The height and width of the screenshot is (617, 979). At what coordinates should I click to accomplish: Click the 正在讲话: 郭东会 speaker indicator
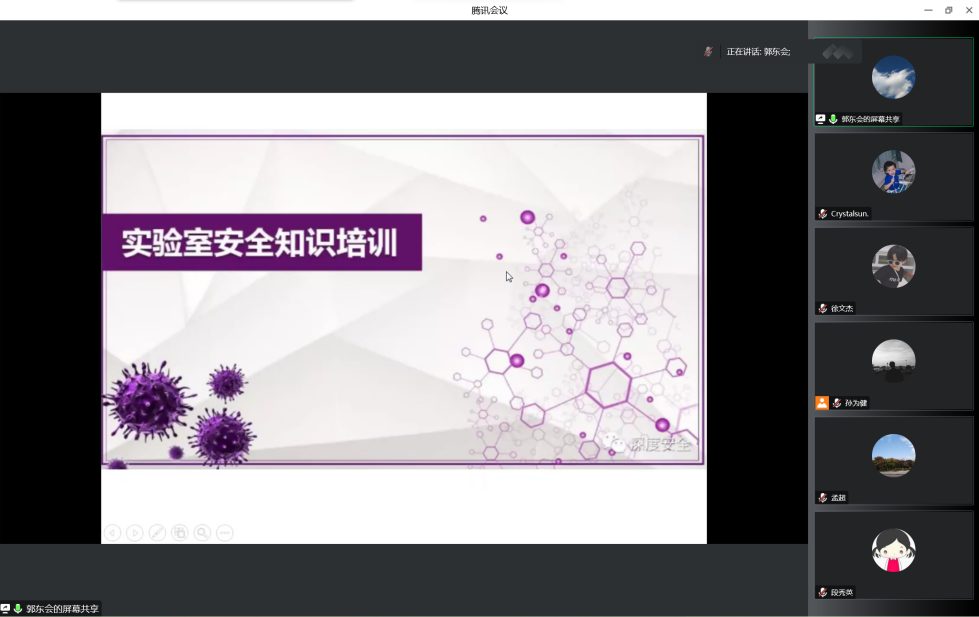click(758, 52)
